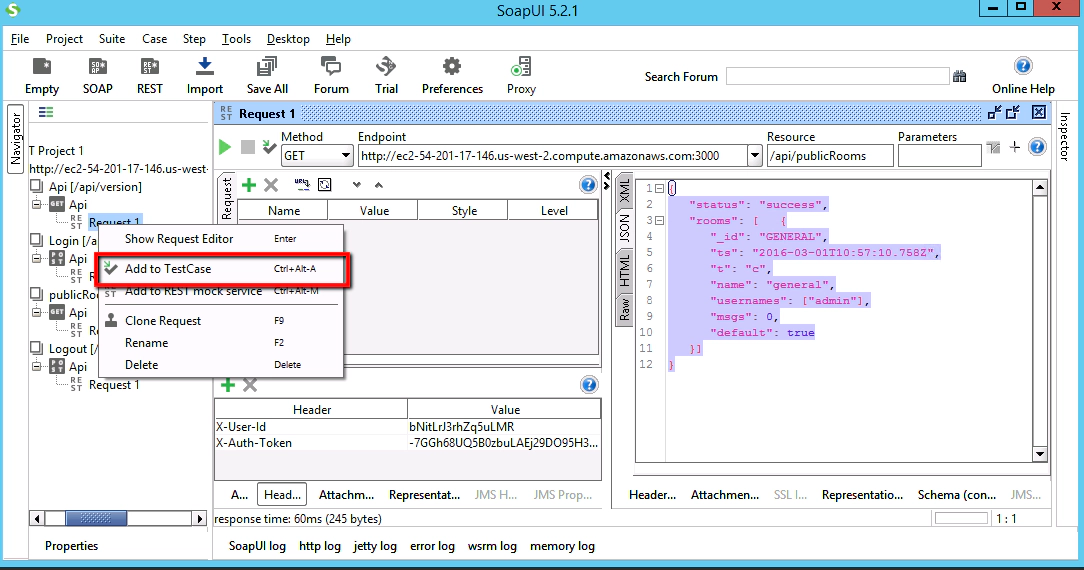The image size is (1084, 570).
Task: Choose Delete in context menu
Action: [223, 365]
